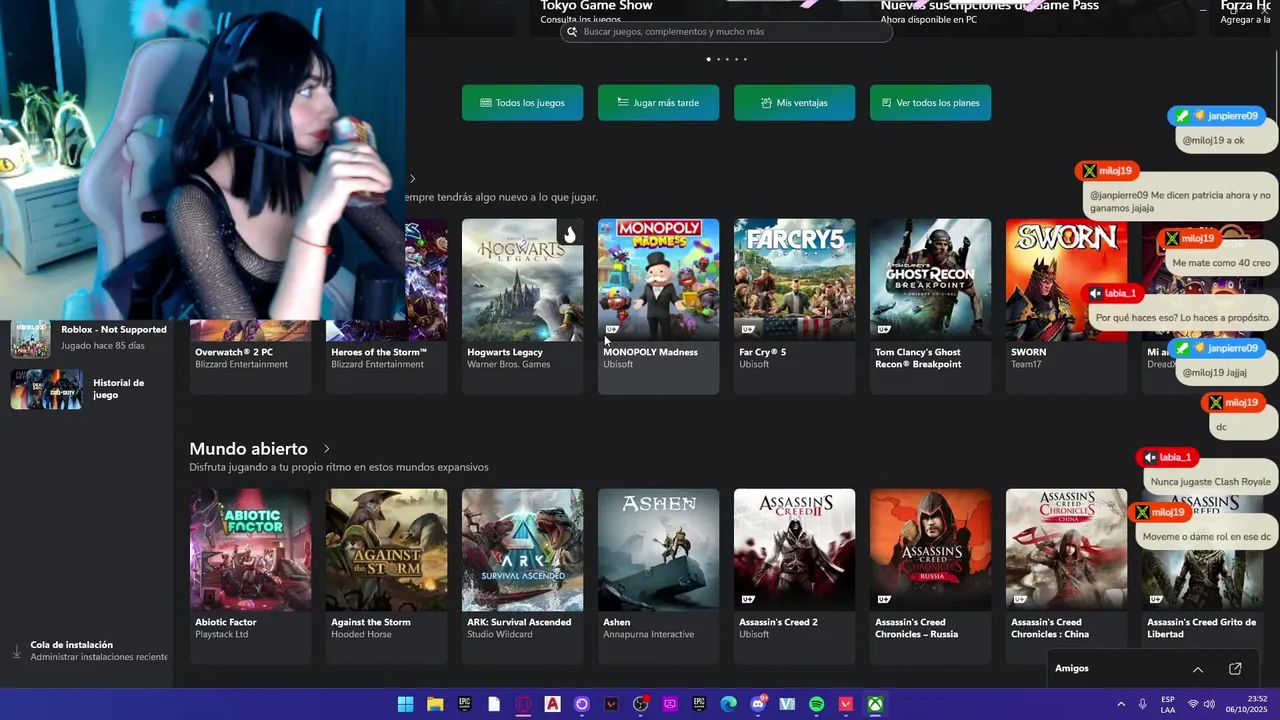
Task: Click the Roblox game icon in the sidebar
Action: pos(31,339)
